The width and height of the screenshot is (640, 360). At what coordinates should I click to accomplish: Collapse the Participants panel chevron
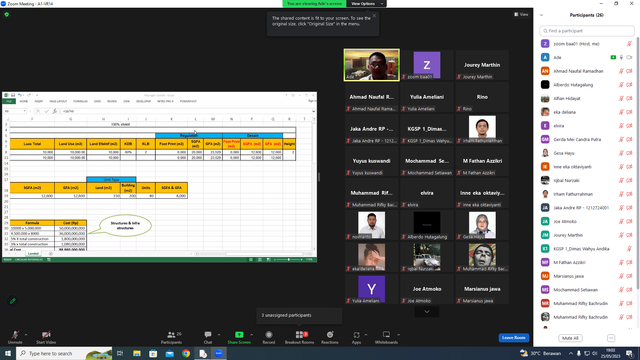[x=542, y=15]
